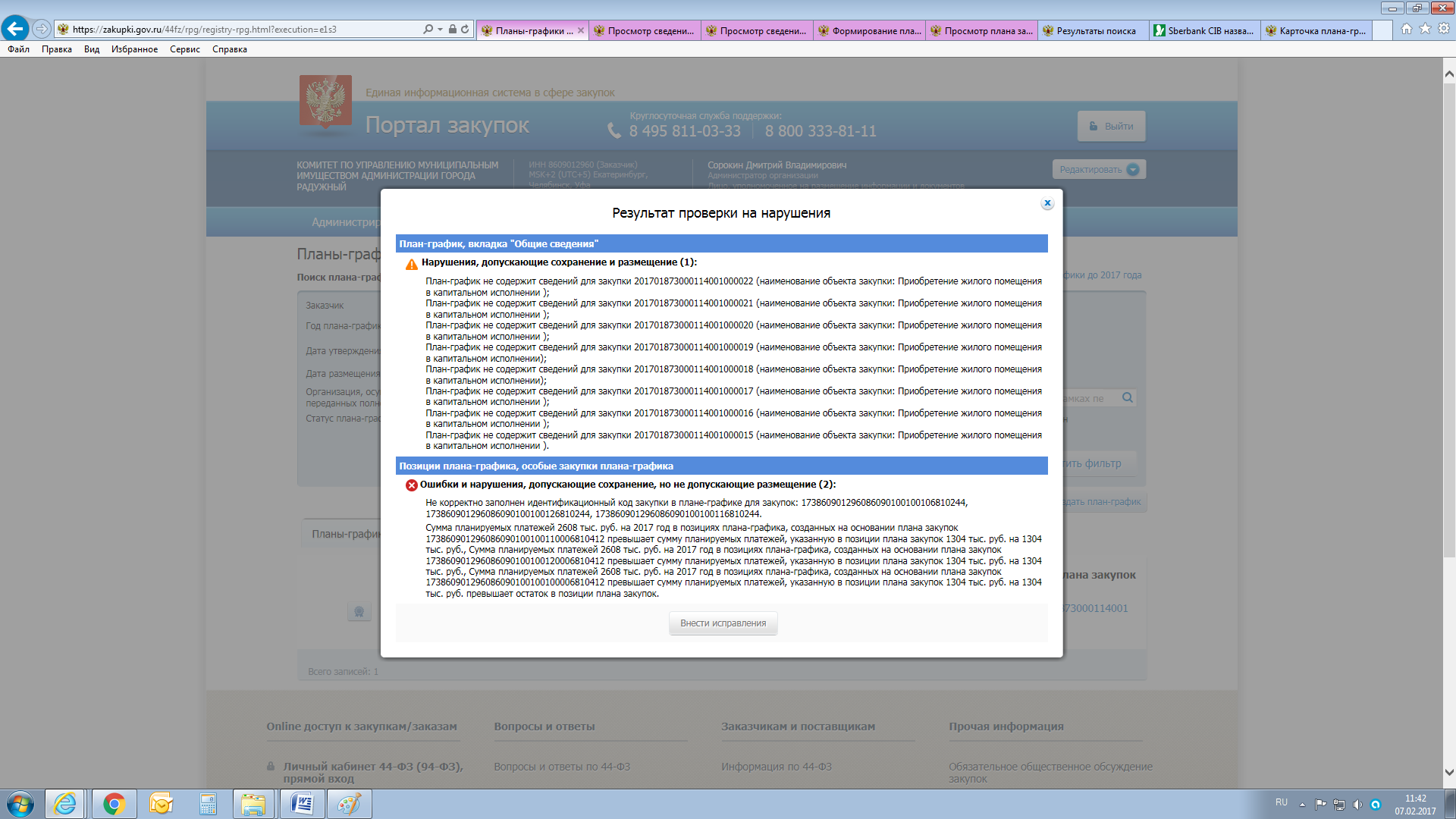The width and height of the screenshot is (1456, 819).
Task: Open browser settings gear icon
Action: coord(1444,29)
